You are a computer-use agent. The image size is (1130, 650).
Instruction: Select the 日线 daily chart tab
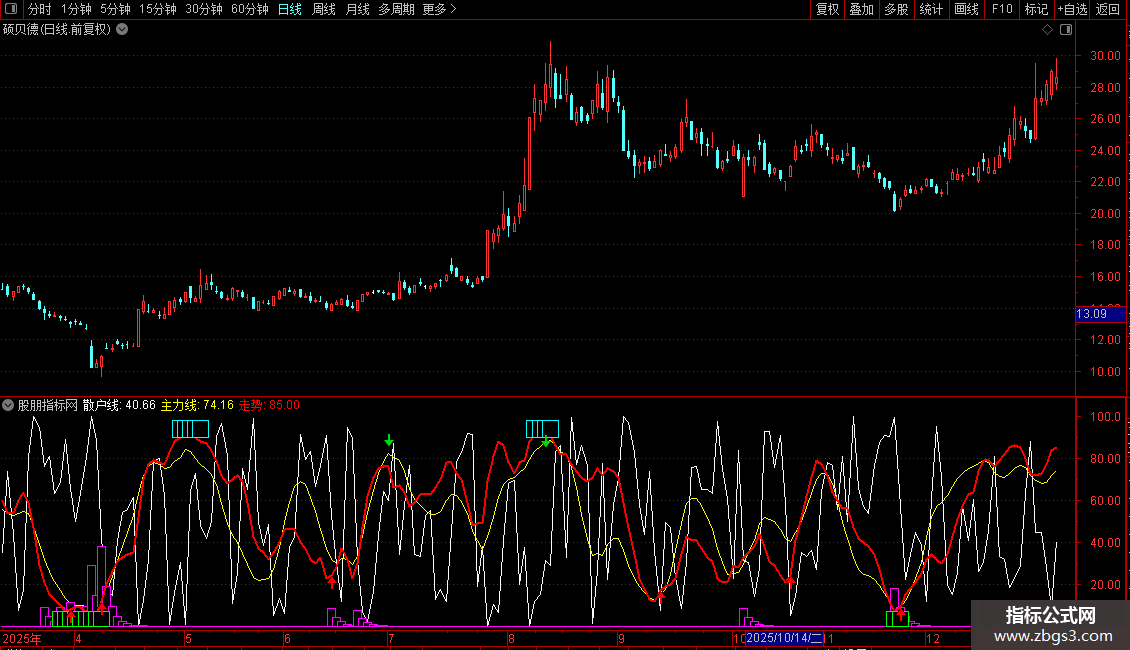[290, 9]
